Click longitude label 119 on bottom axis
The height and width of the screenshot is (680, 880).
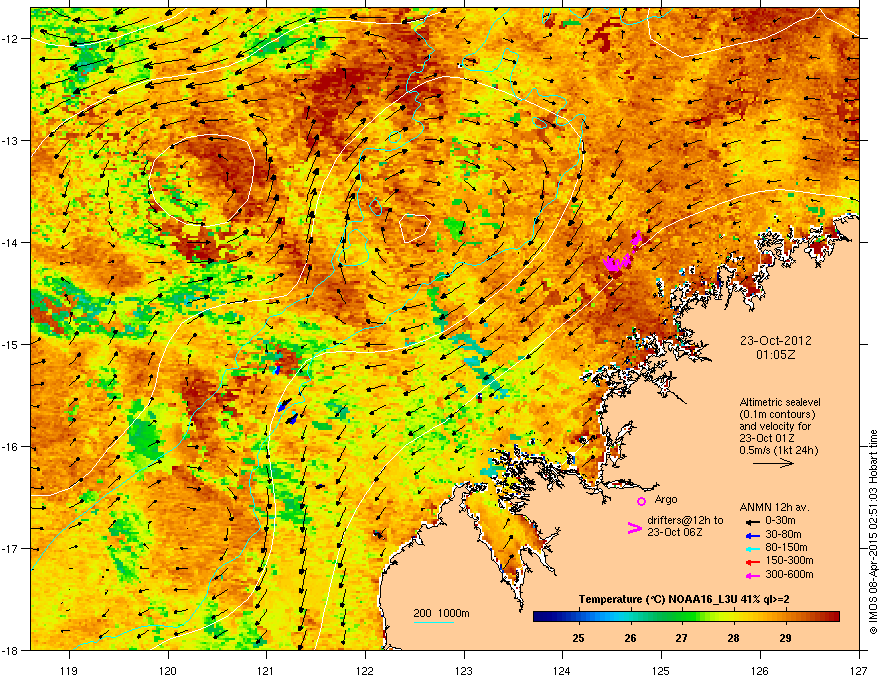click(69, 670)
